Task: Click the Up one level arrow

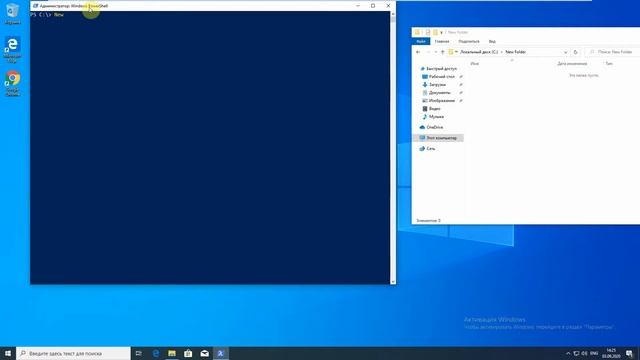Action: [442, 52]
